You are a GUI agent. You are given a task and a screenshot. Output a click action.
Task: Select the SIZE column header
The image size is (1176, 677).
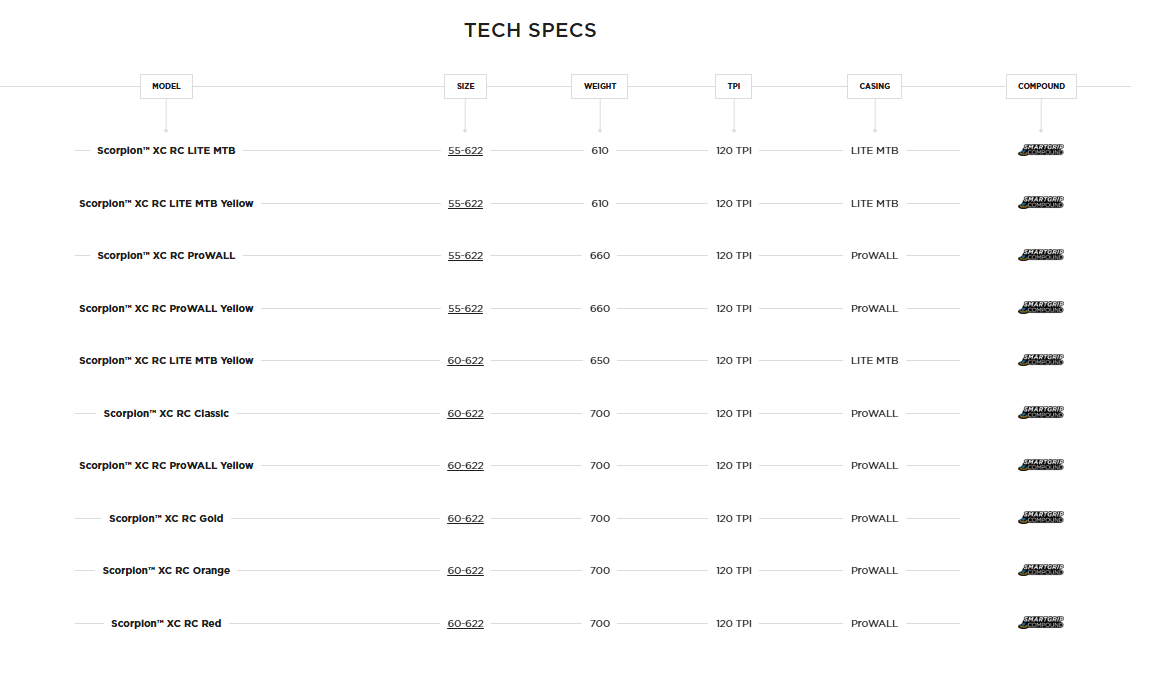pyautogui.click(x=465, y=86)
